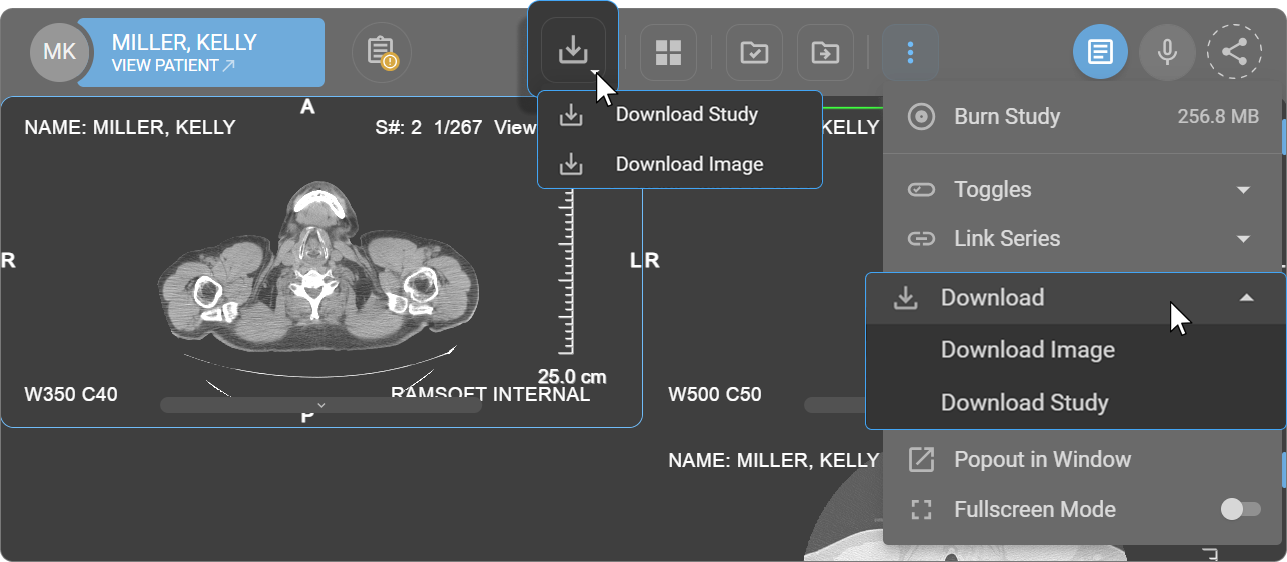Click the vertical measurement ruler scale
This screenshot has width=1287, height=562.
[x=568, y=270]
